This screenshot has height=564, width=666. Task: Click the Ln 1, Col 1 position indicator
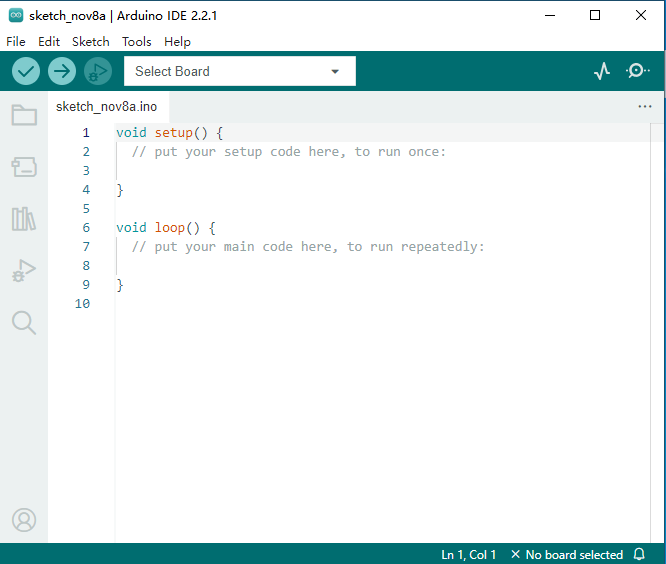click(468, 554)
